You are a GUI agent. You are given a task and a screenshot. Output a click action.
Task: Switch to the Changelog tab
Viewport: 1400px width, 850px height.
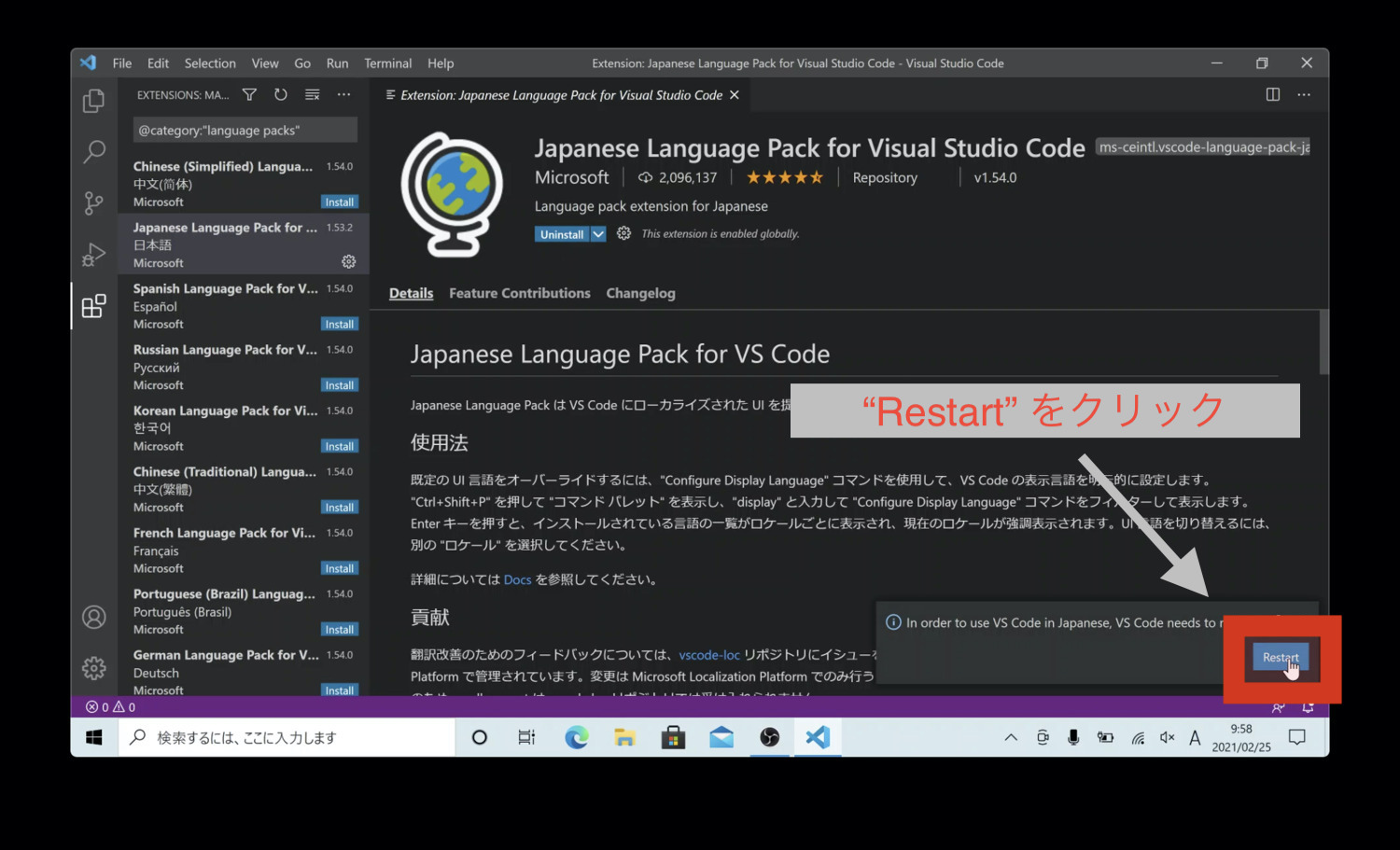pos(641,293)
